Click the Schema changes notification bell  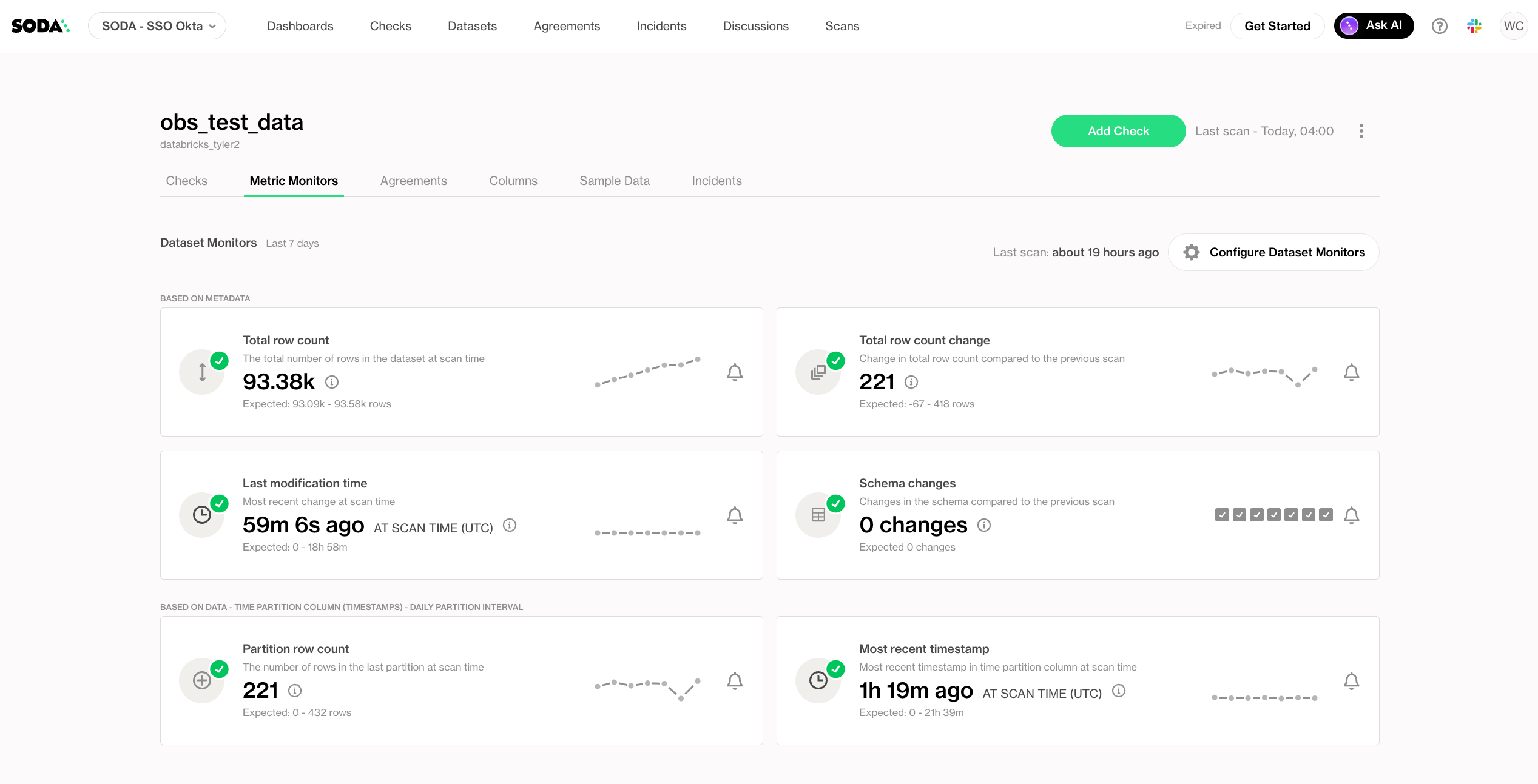pos(1351,515)
